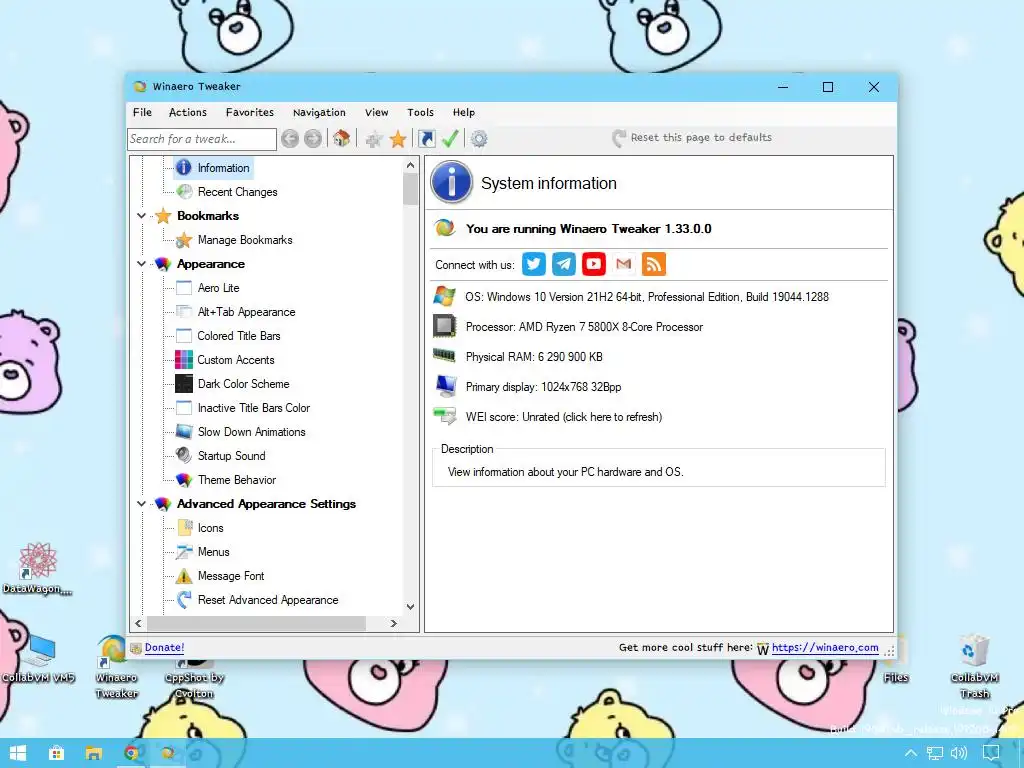Open the https://winaero.com link

pyautogui.click(x=825, y=647)
